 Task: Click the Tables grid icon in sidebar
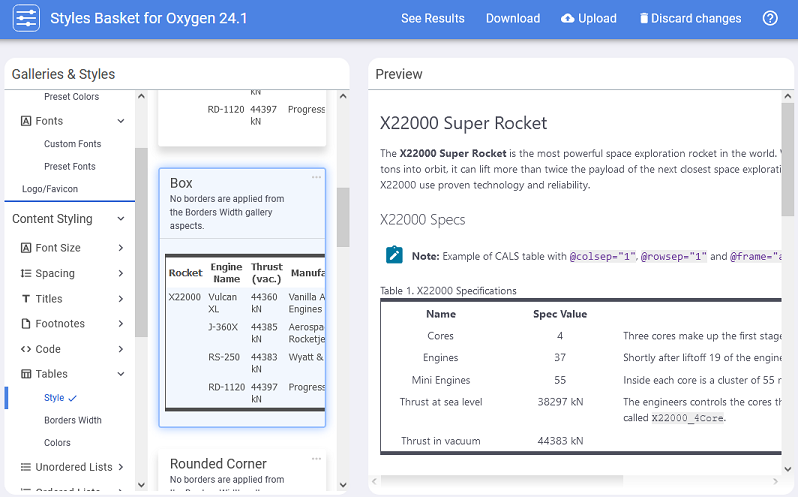coord(27,374)
